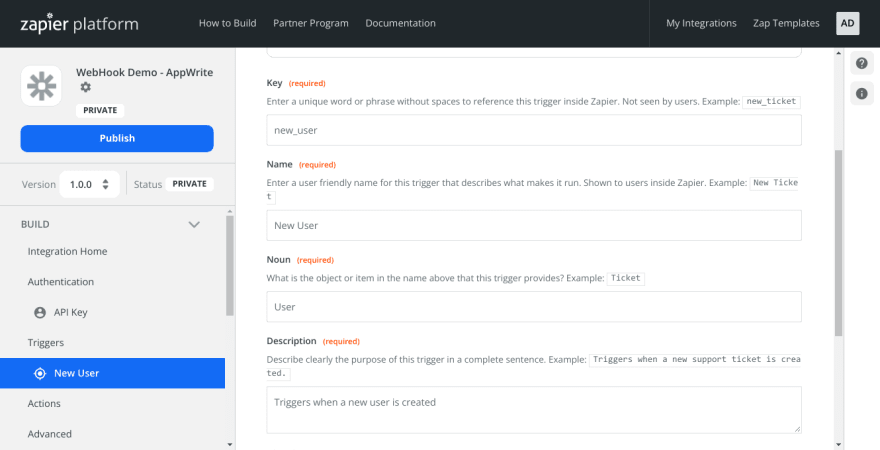Image resolution: width=880 pixels, height=450 pixels.
Task: Click the Name input field
Action: pos(534,226)
